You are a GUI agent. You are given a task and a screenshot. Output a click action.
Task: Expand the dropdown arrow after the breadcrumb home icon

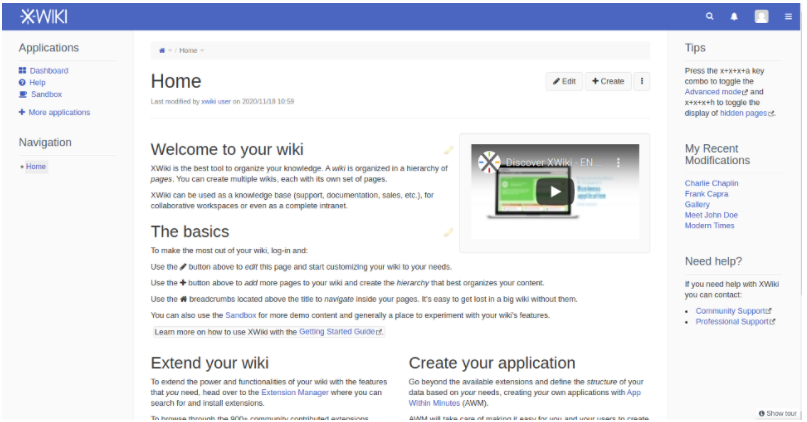pos(170,50)
